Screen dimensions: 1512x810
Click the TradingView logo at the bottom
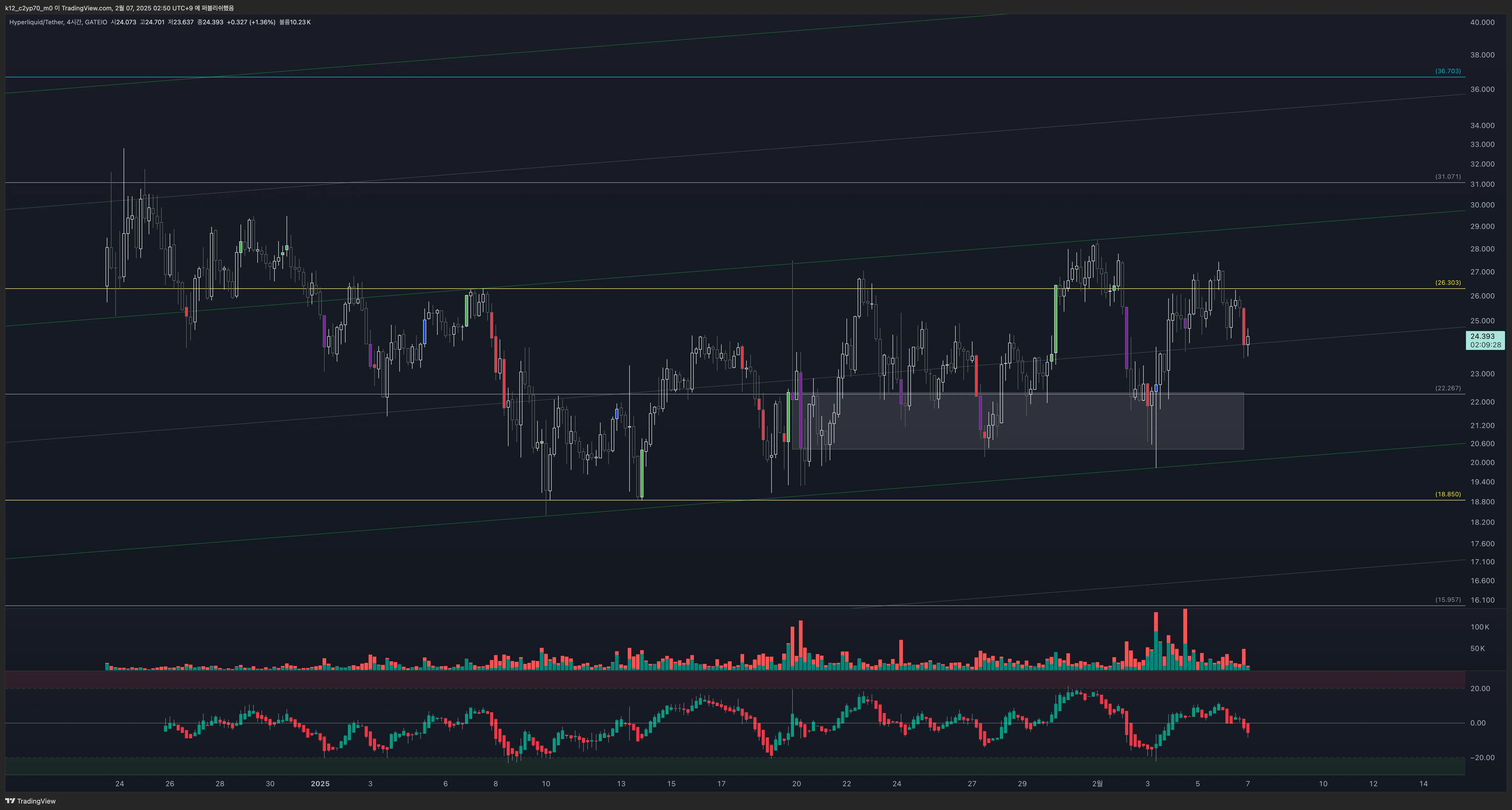(x=31, y=801)
